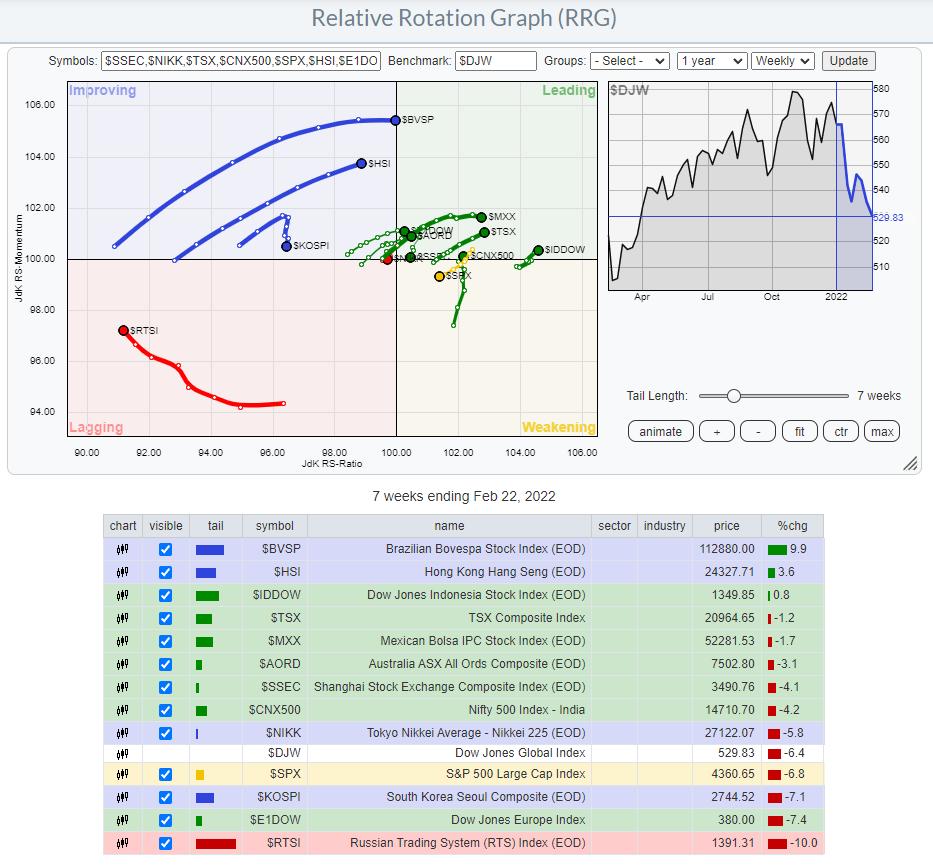Hide $MXX from the graph

click(x=166, y=641)
